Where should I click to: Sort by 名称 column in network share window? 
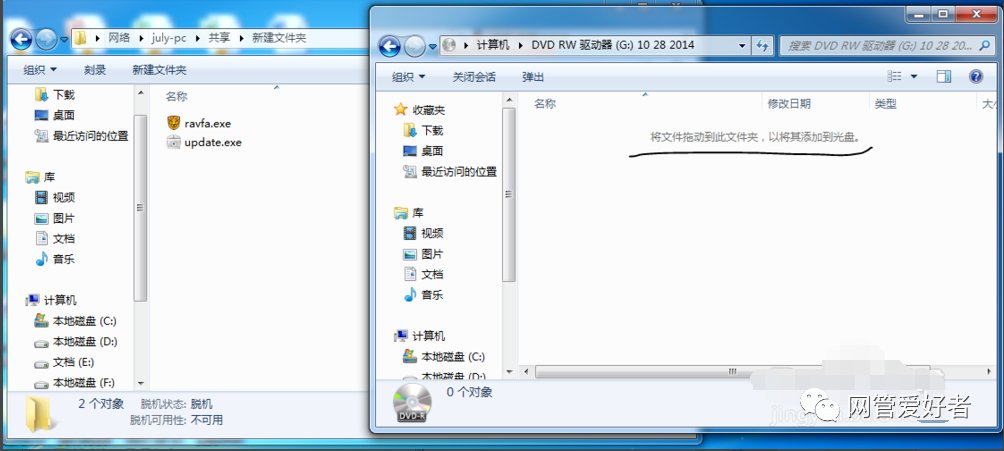(x=176, y=96)
